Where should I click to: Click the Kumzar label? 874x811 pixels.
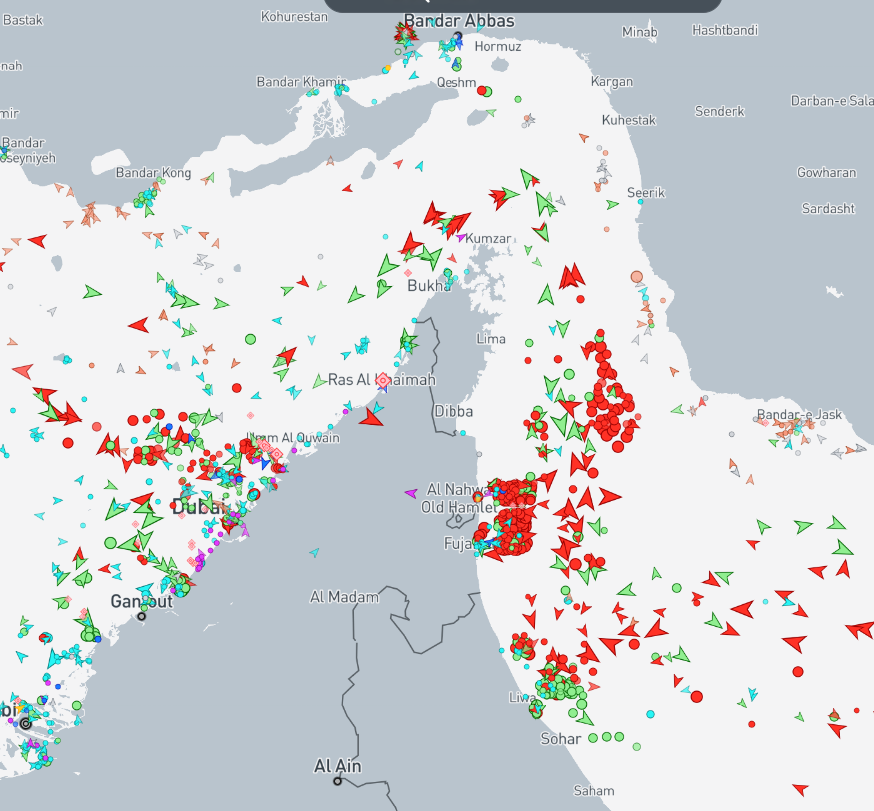click(488, 239)
